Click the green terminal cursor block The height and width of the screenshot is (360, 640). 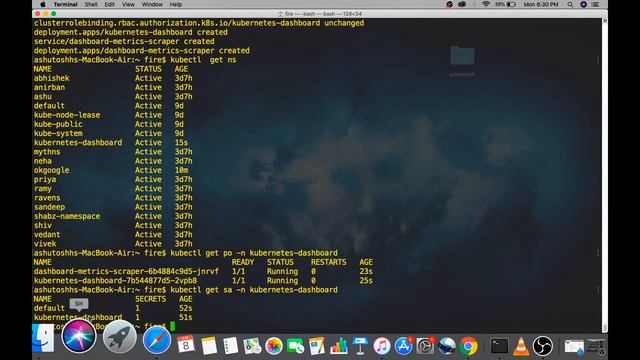[x=172, y=327]
